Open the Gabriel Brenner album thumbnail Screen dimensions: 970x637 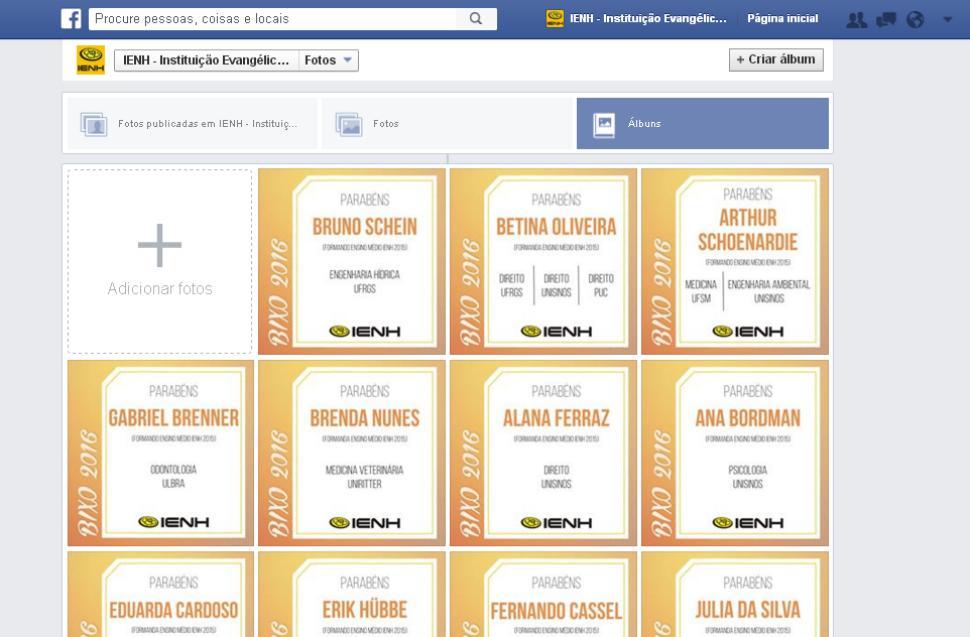[x=160, y=453]
